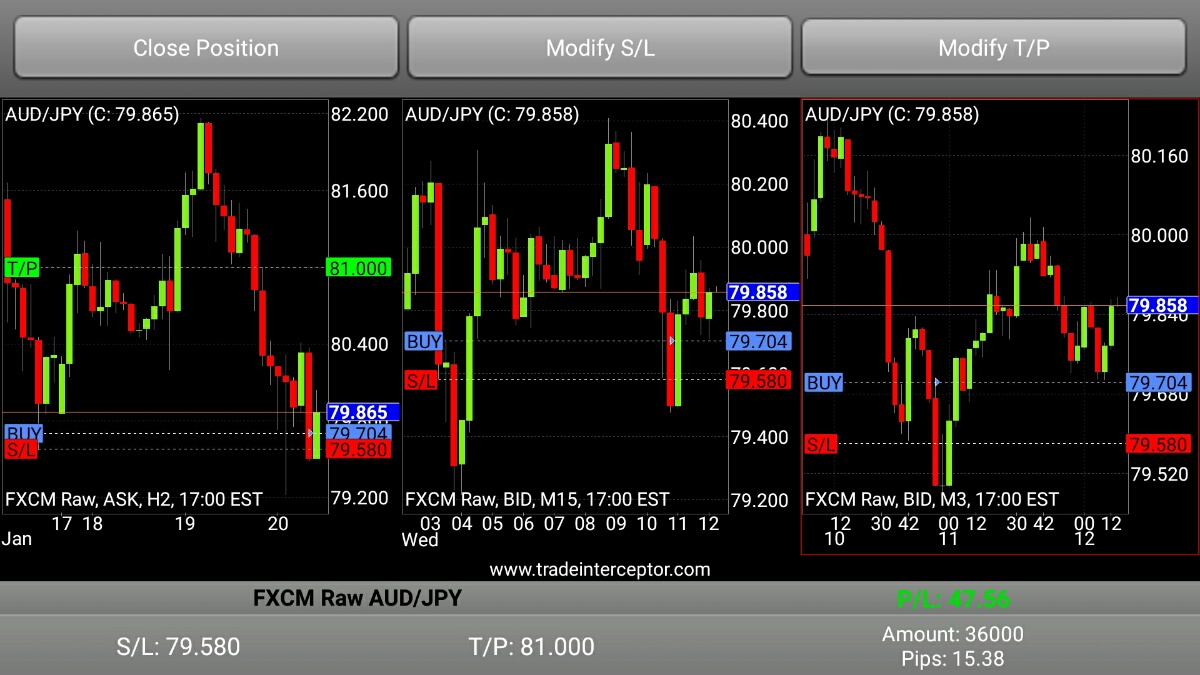Screen dimensions: 1200x675
Task: Click the Pips: 15.38 text
Action: pyautogui.click(x=953, y=659)
